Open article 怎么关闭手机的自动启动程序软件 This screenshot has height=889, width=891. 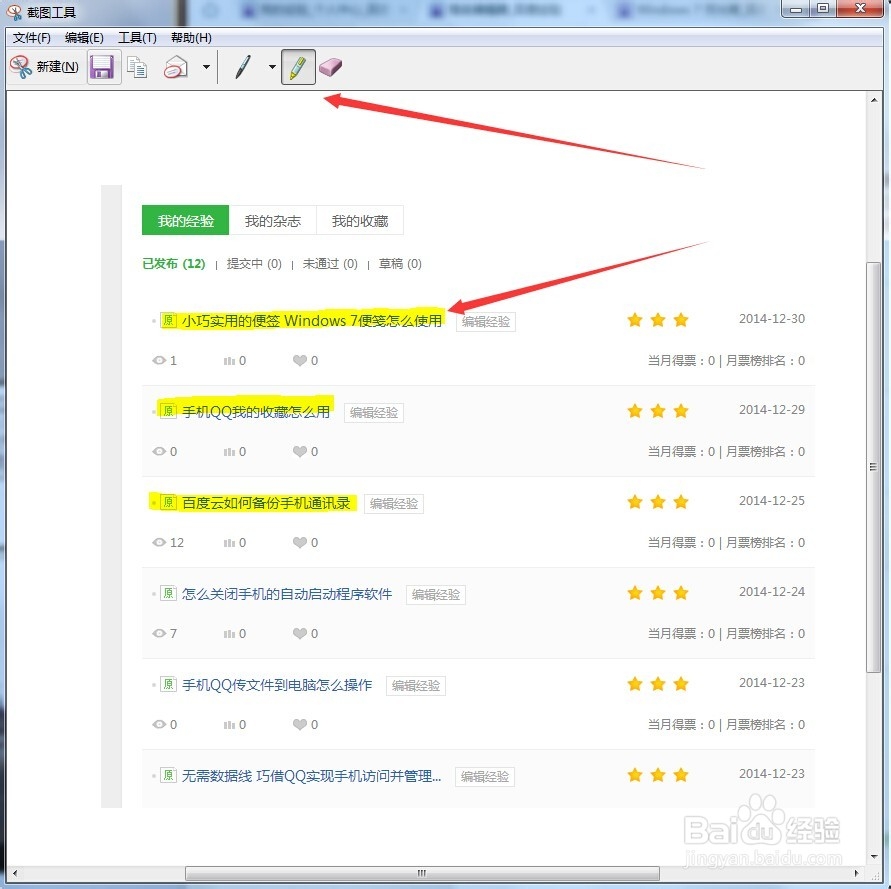pos(287,594)
